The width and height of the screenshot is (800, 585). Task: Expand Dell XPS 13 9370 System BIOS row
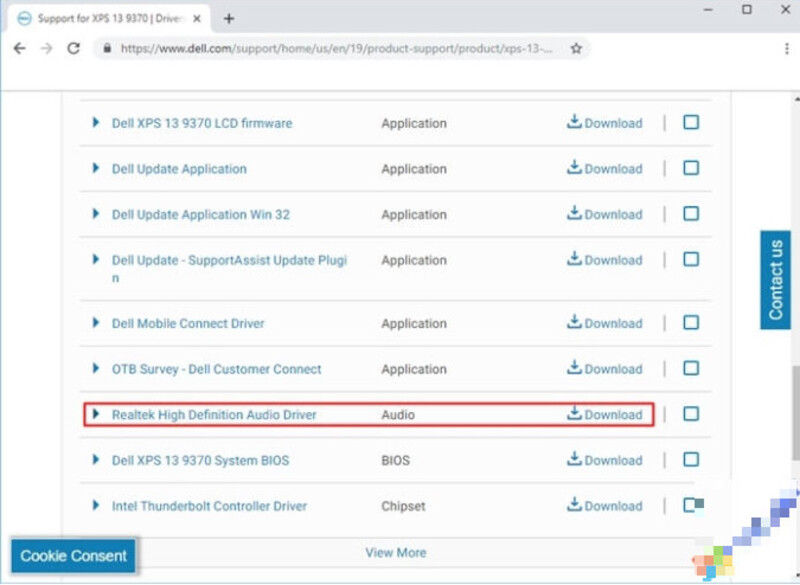click(x=95, y=460)
